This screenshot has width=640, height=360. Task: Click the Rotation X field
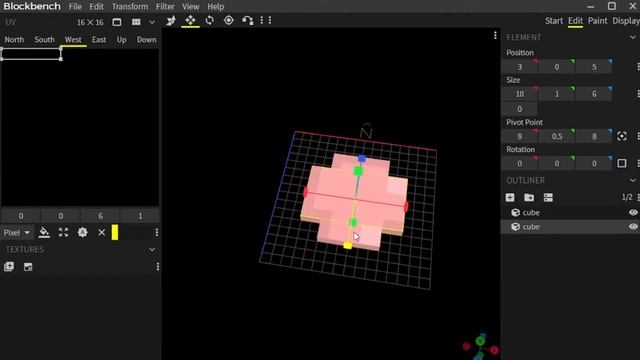520,164
